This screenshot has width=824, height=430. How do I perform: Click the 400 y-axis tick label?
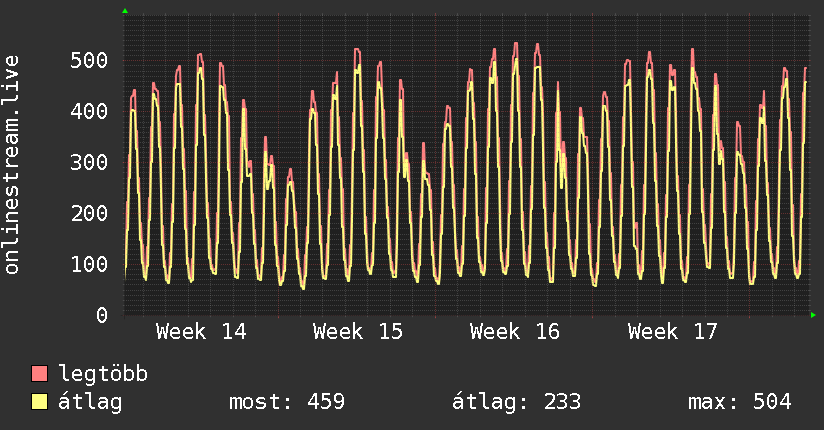pyautogui.click(x=89, y=111)
